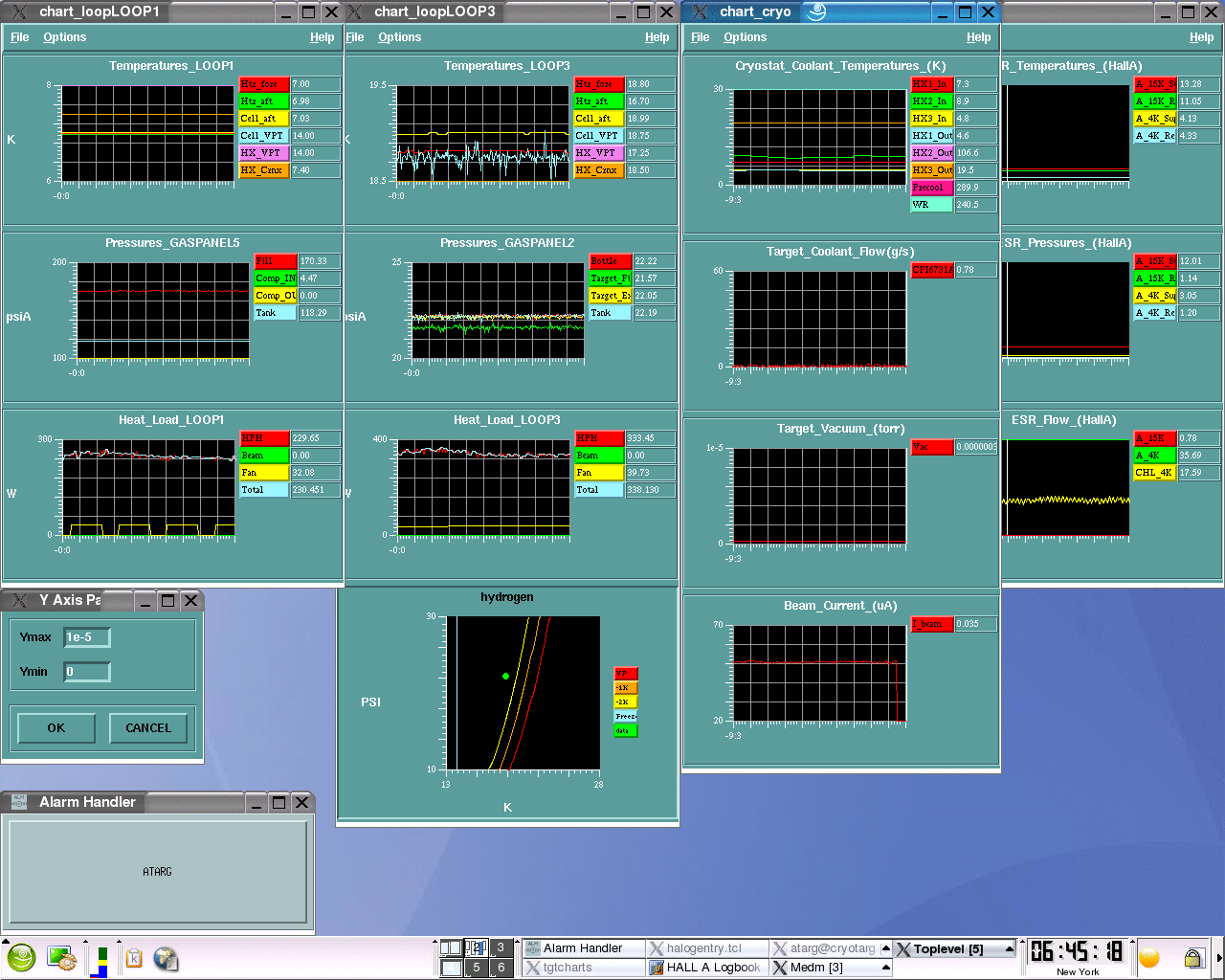Select red Fill legend in Pressures_GASPANEL5
Viewport: 1225px width, 980px height.
coord(275,261)
